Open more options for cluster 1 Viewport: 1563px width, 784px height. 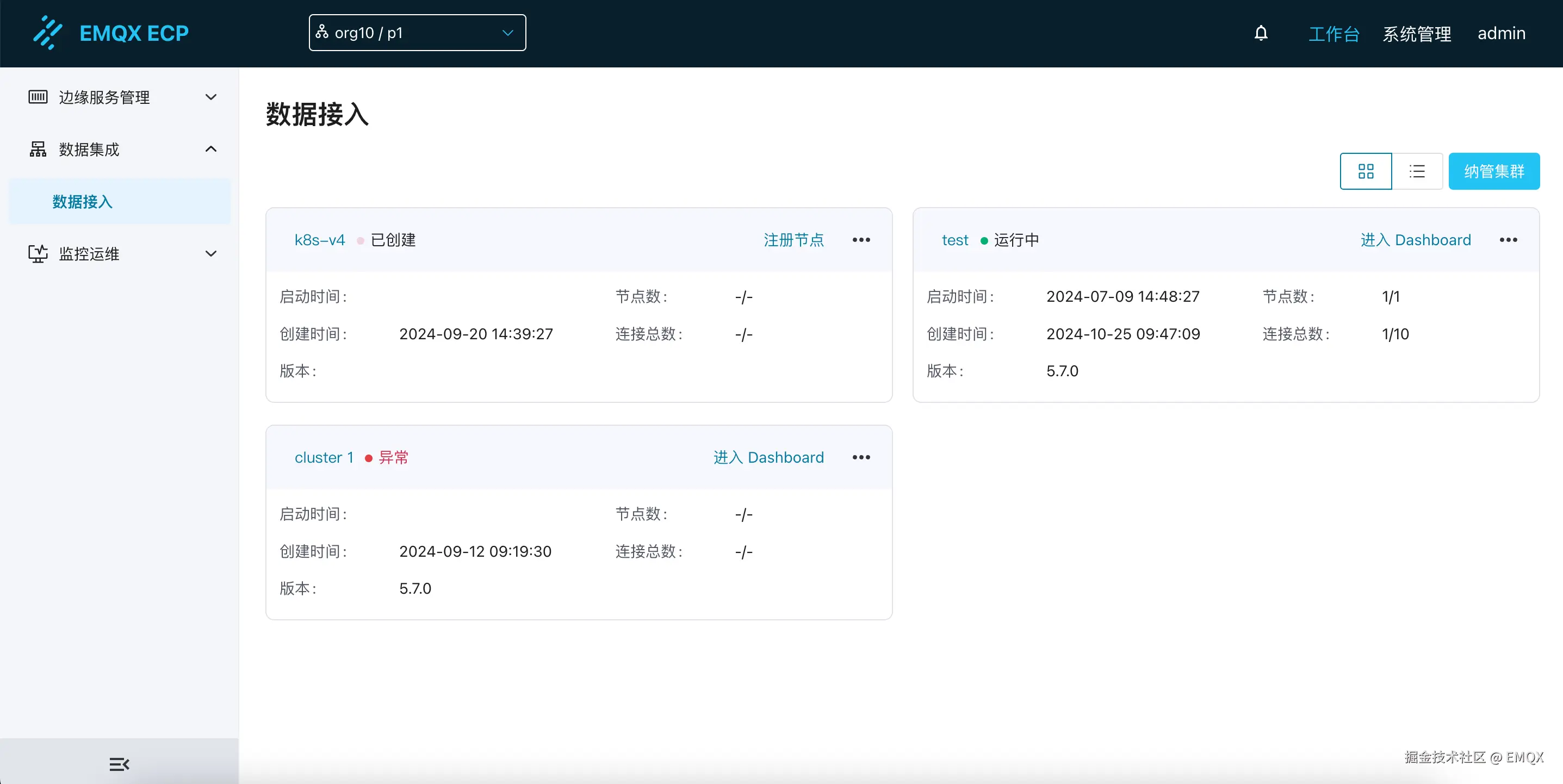861,458
